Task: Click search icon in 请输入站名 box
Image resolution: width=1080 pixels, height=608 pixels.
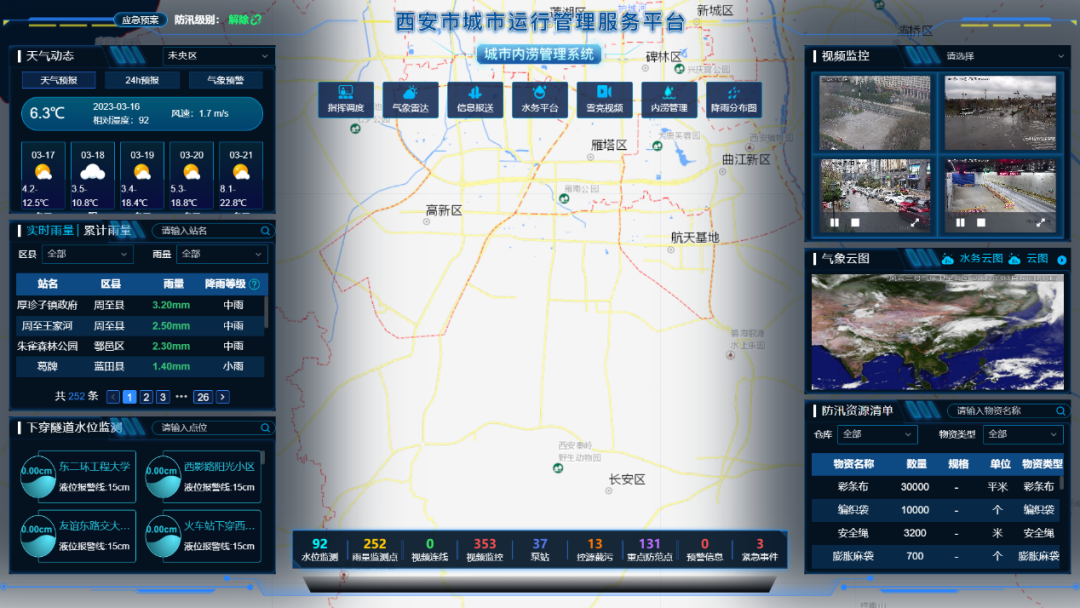Action: [265, 231]
